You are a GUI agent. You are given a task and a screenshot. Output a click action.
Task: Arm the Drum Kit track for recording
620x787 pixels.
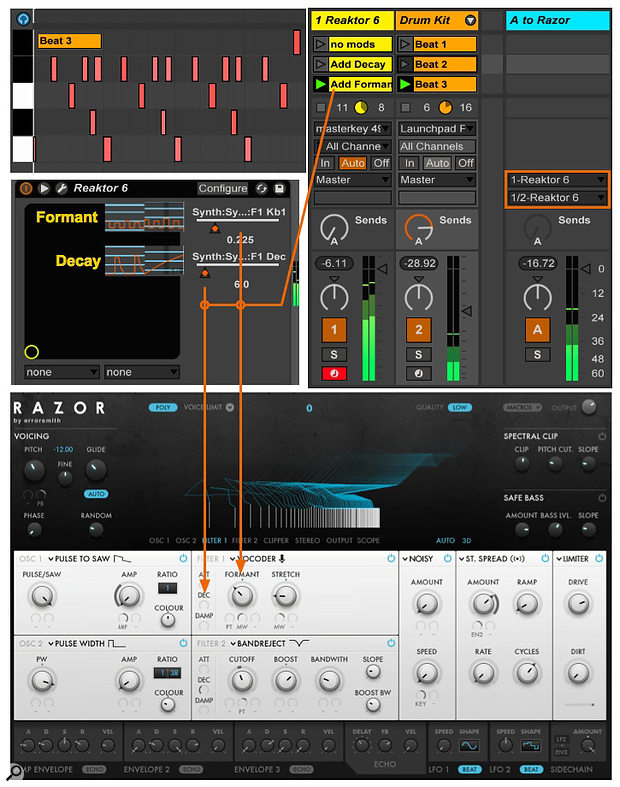point(418,373)
